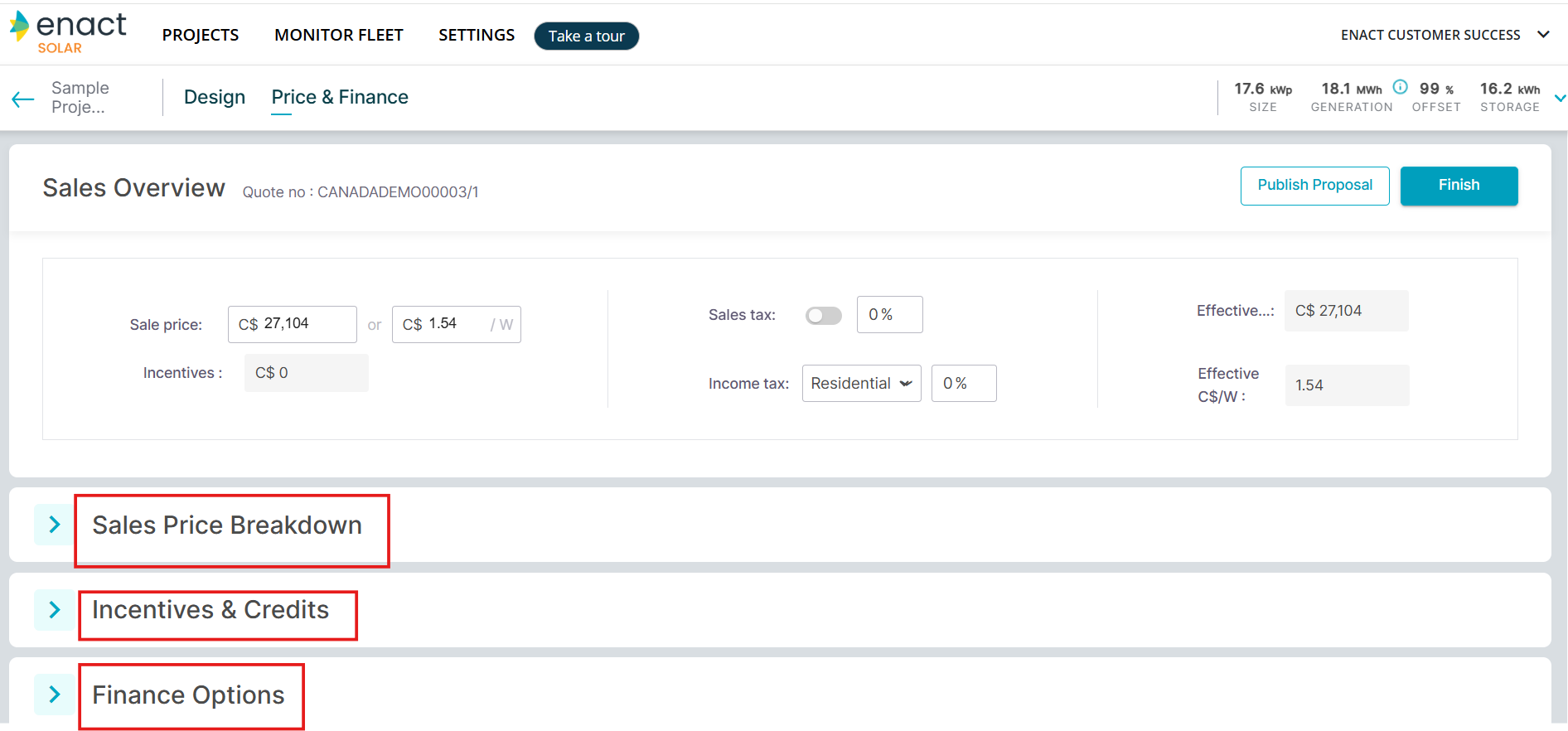This screenshot has width=1568, height=731.
Task: Select the Price & Finance tab
Action: pos(340,97)
